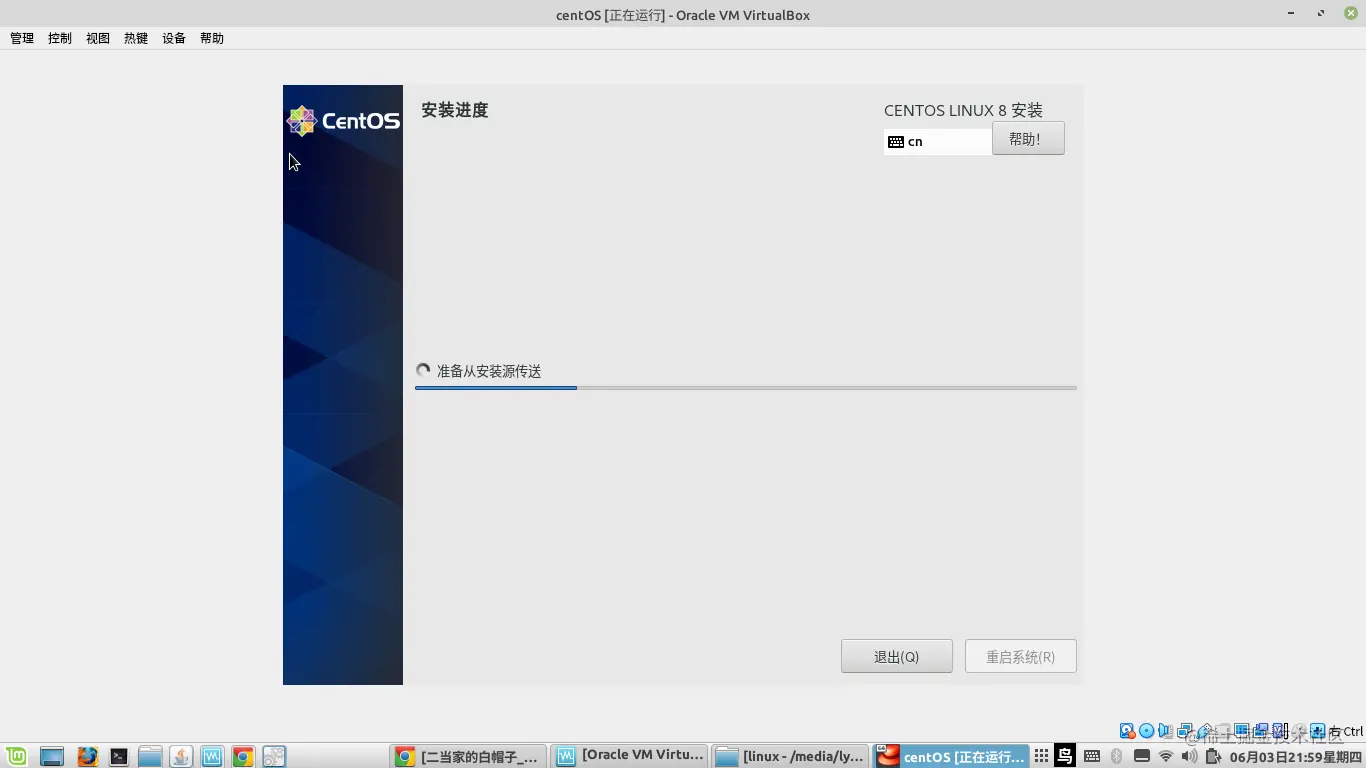Click the centOS [正在运行] taskbar window button
The width and height of the screenshot is (1366, 768).
tap(951, 756)
